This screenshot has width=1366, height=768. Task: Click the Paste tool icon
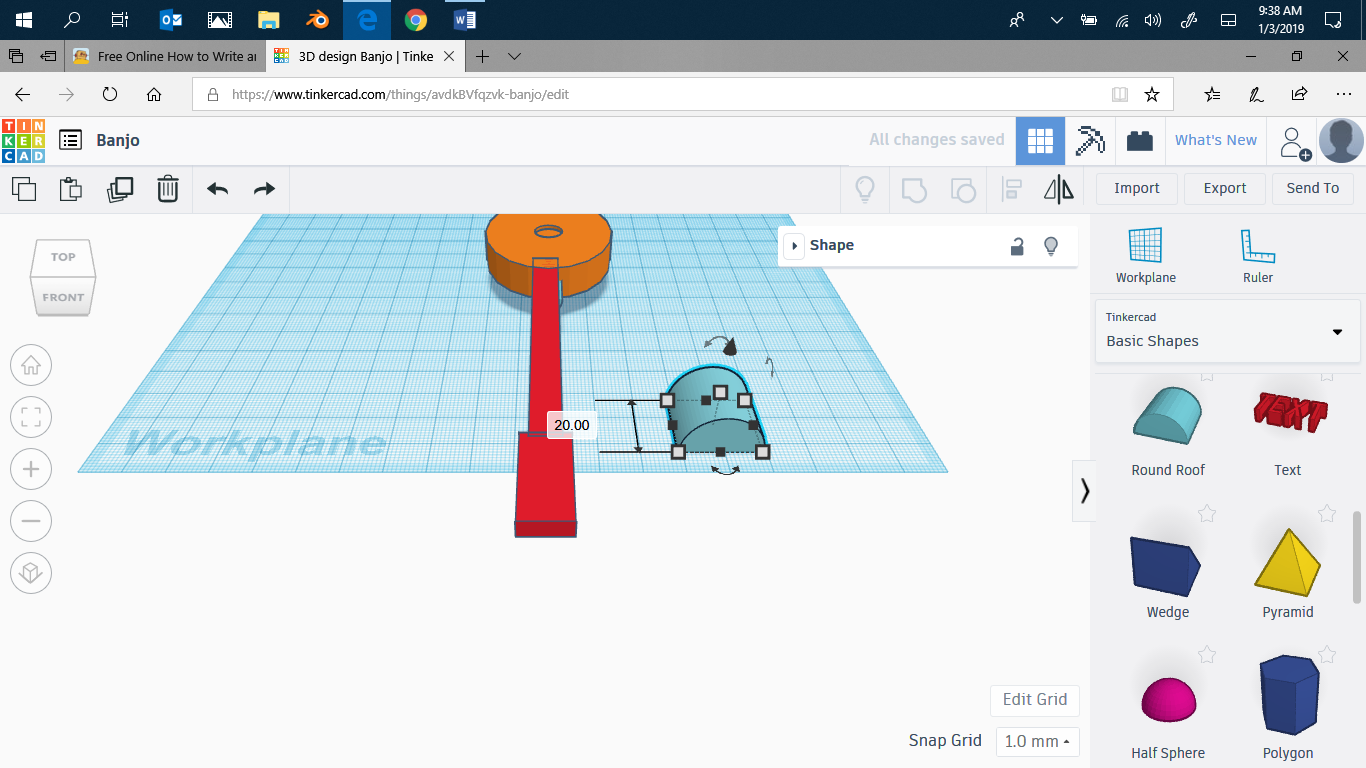pos(70,188)
